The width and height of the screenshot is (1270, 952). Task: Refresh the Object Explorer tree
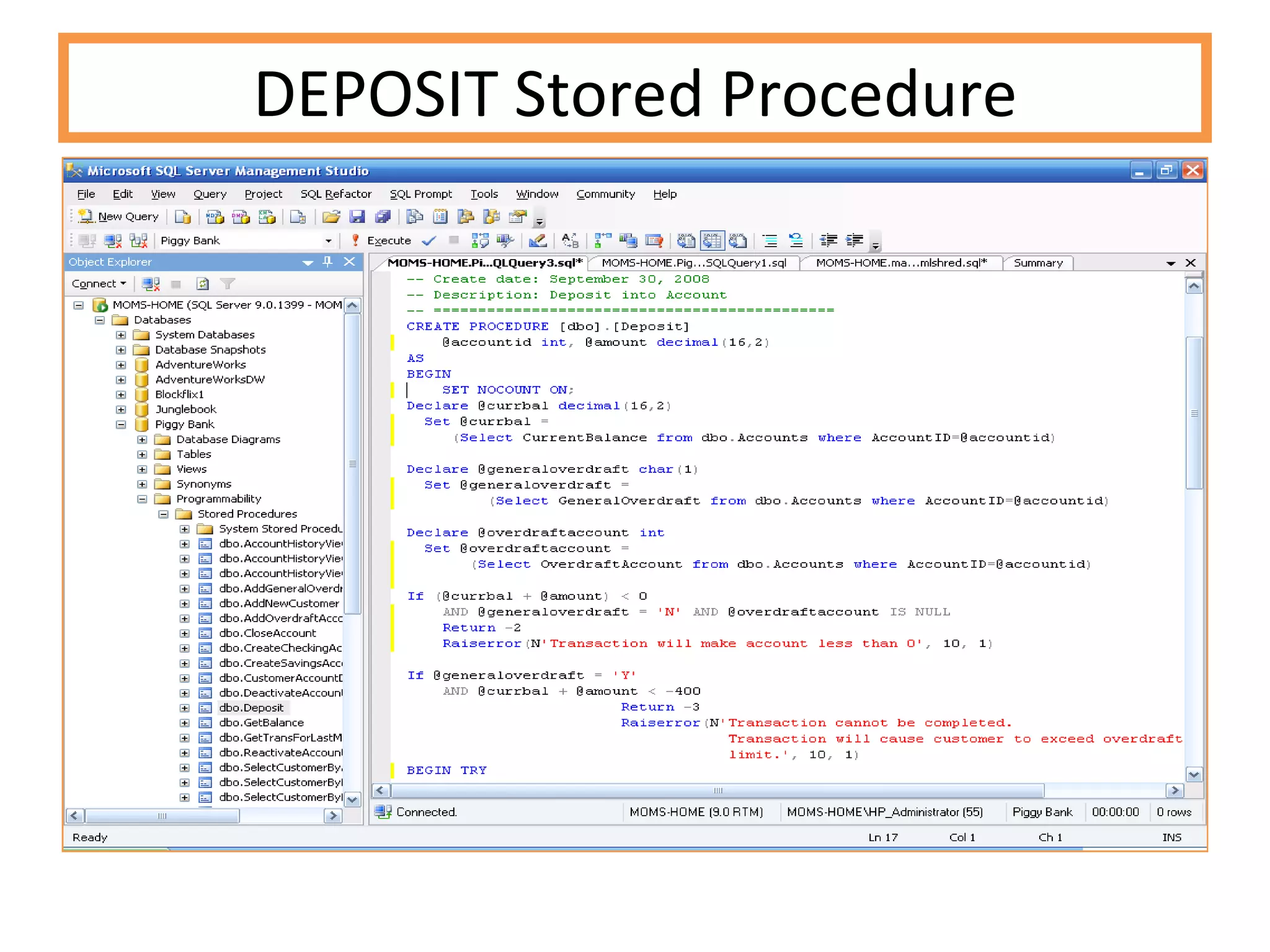pyautogui.click(x=202, y=284)
